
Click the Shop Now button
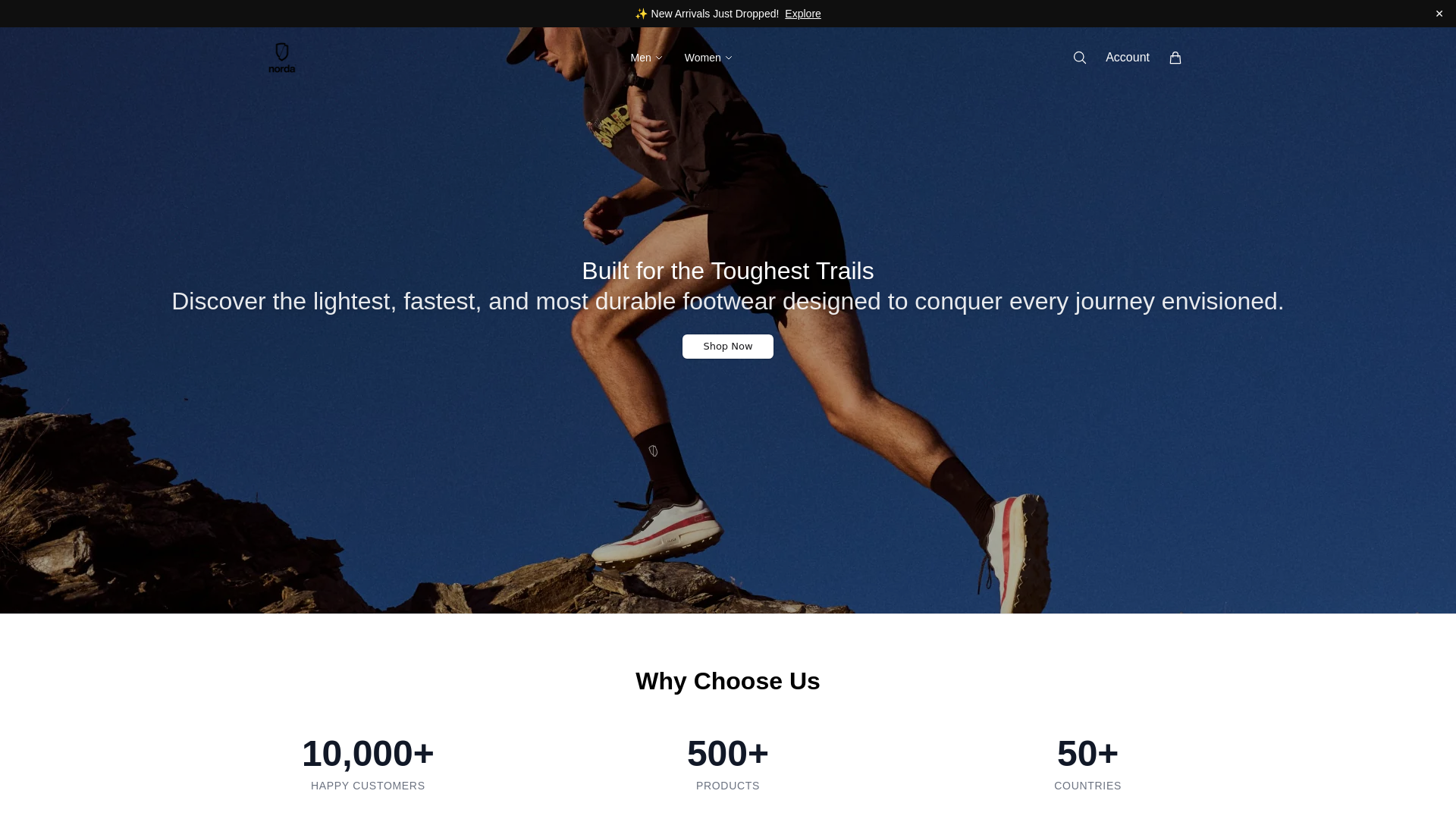click(x=728, y=347)
